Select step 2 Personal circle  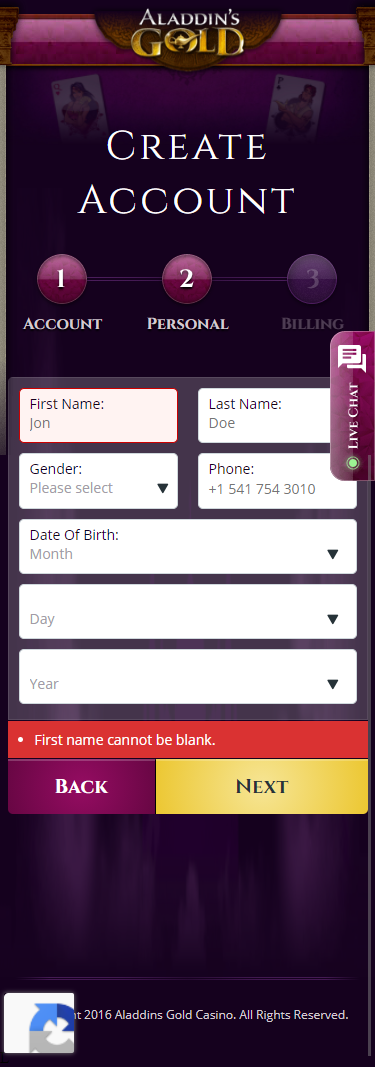coord(187,279)
